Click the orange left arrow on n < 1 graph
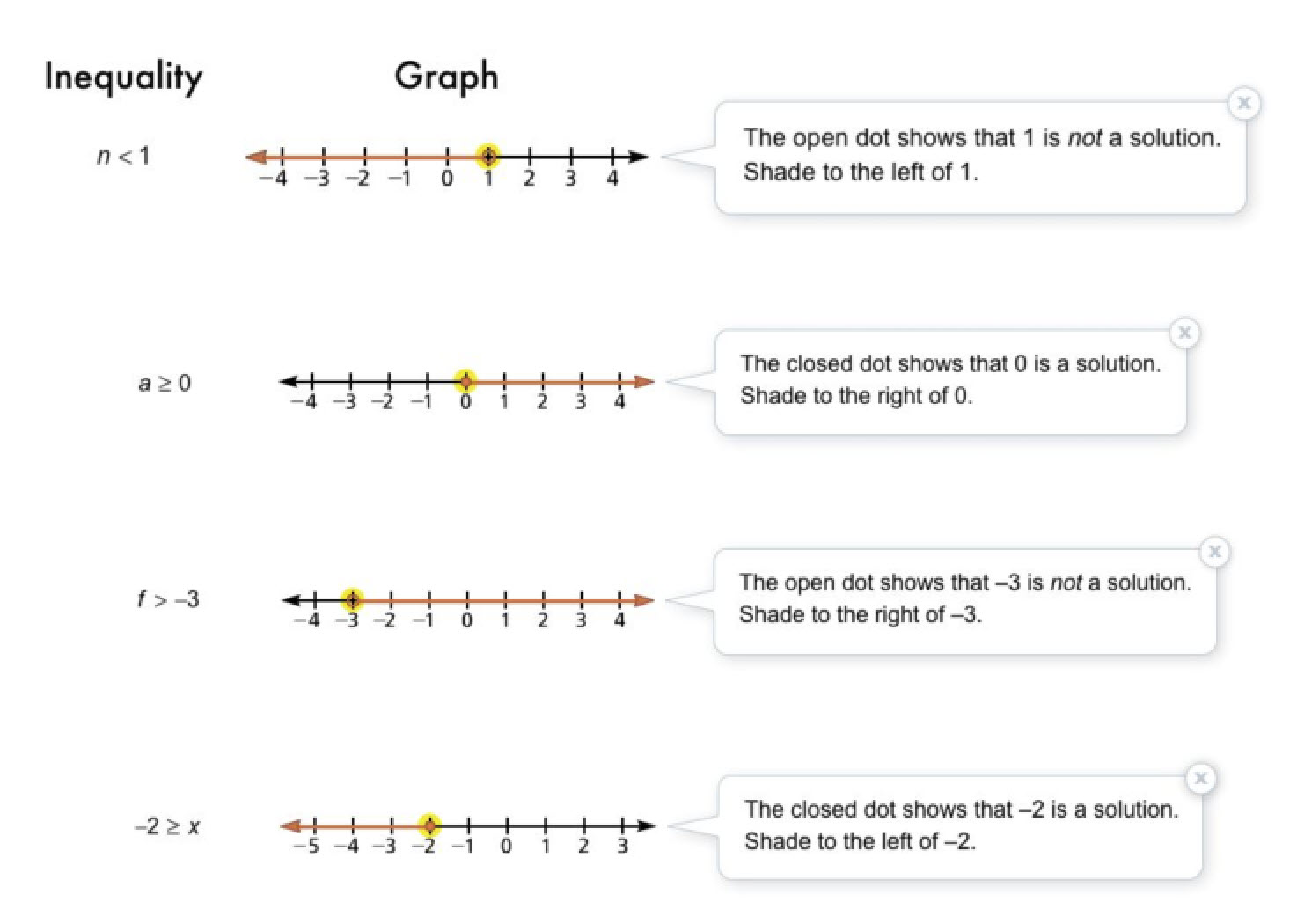This screenshot has height=924, width=1297. pyautogui.click(x=256, y=157)
